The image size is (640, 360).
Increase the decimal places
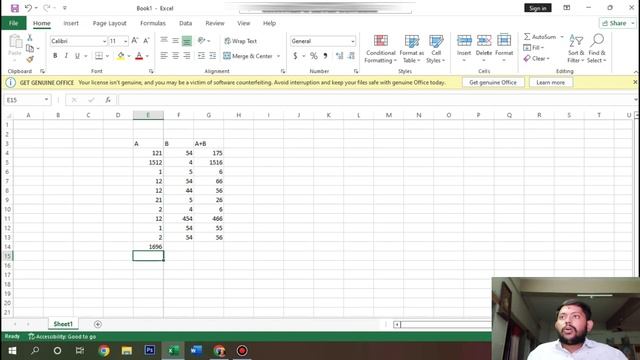pos(340,56)
